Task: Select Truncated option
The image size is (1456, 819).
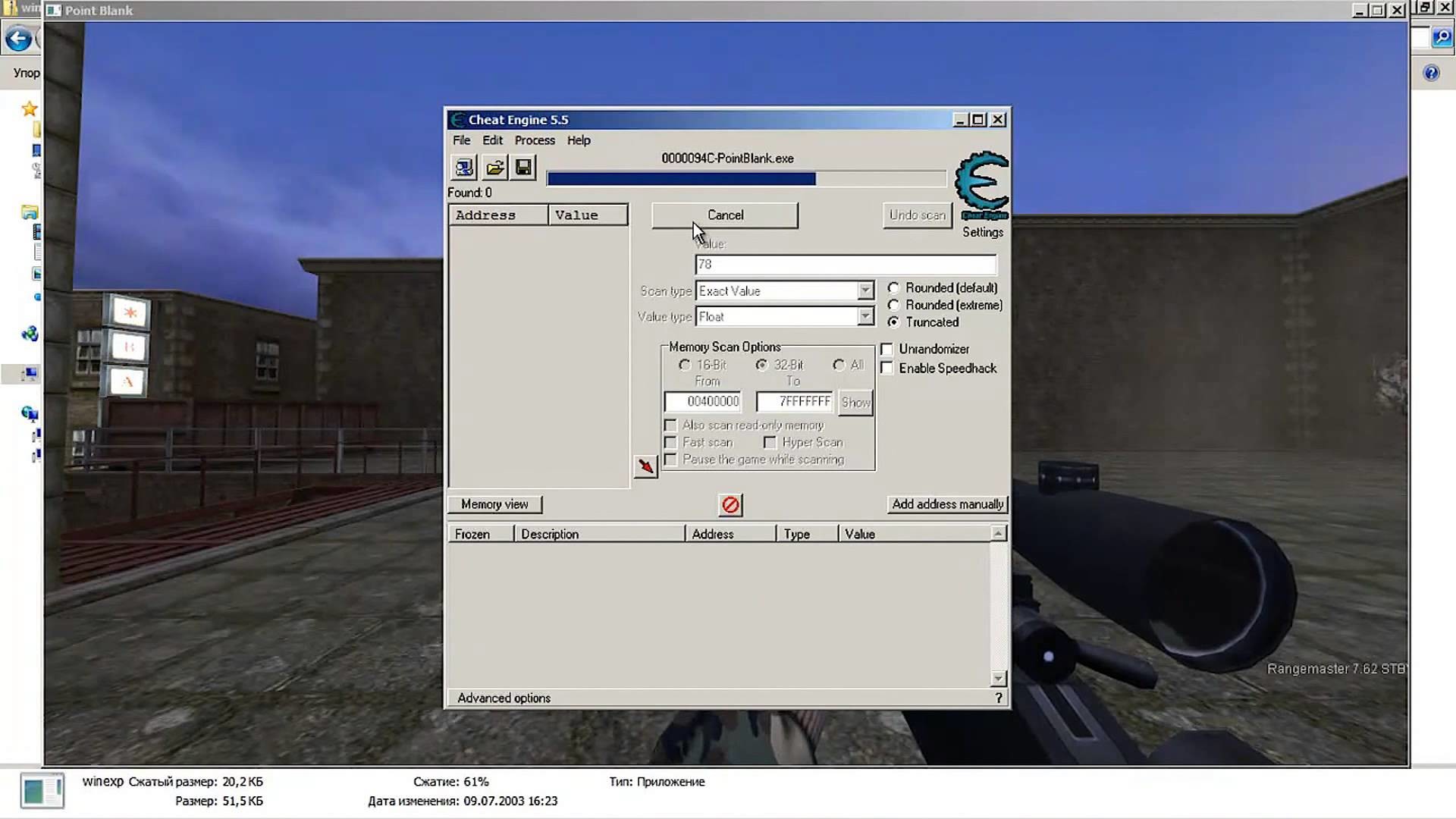Action: pyautogui.click(x=893, y=322)
